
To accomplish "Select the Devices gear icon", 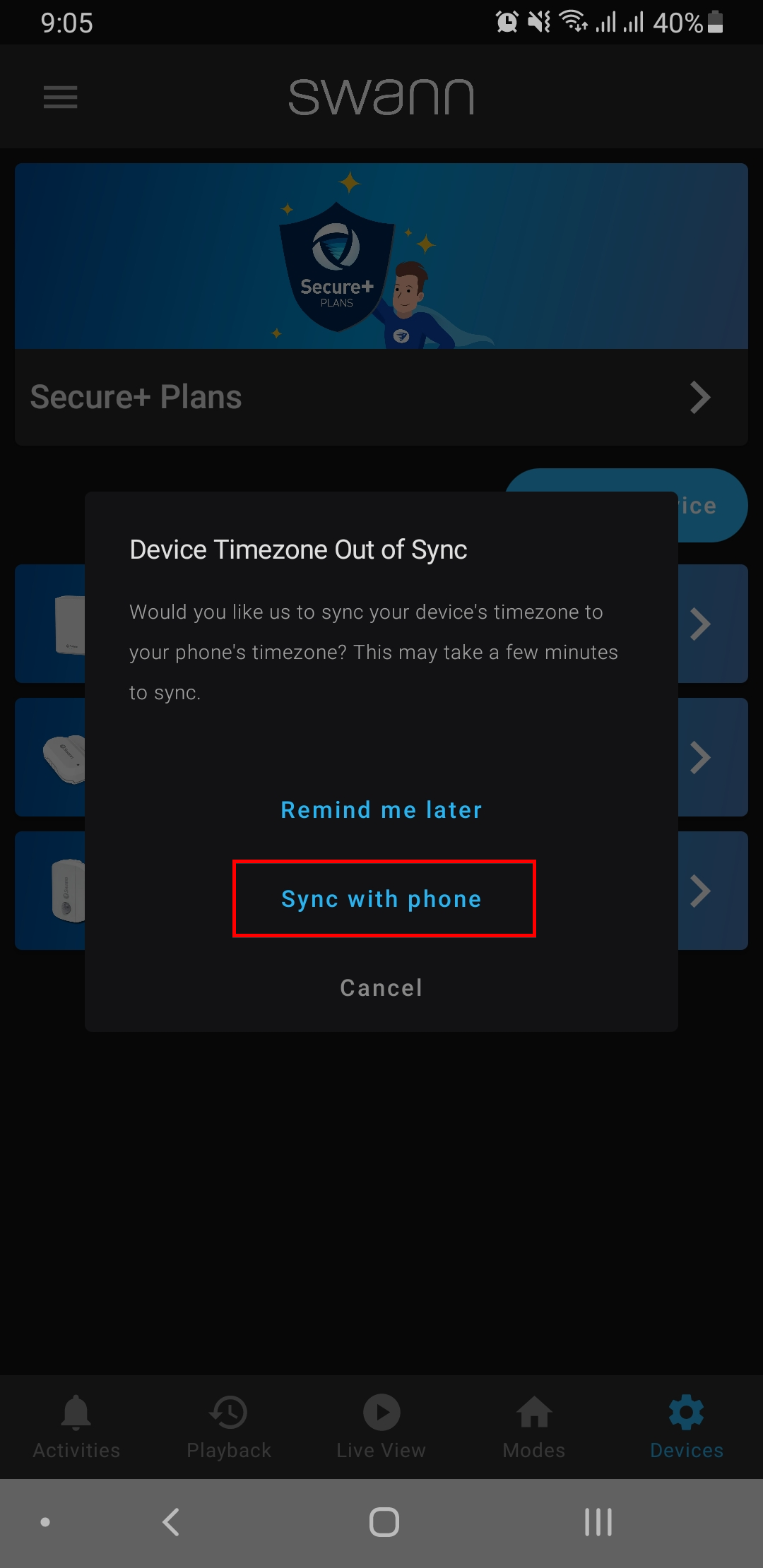I will 687,1412.
